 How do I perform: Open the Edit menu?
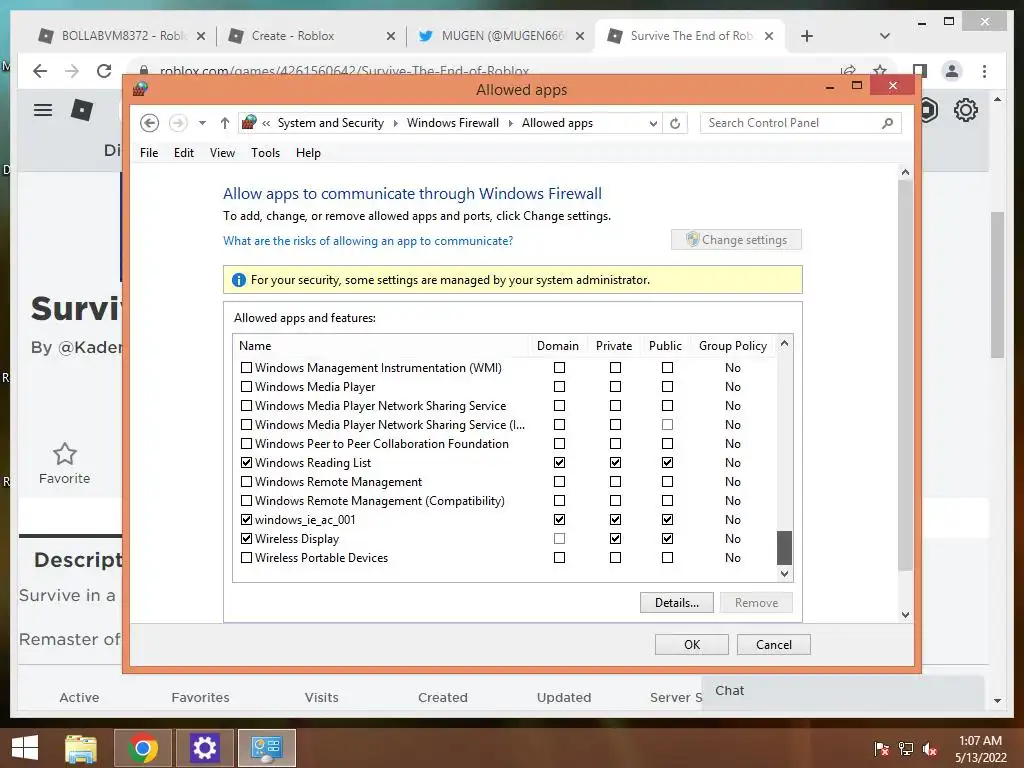184,153
